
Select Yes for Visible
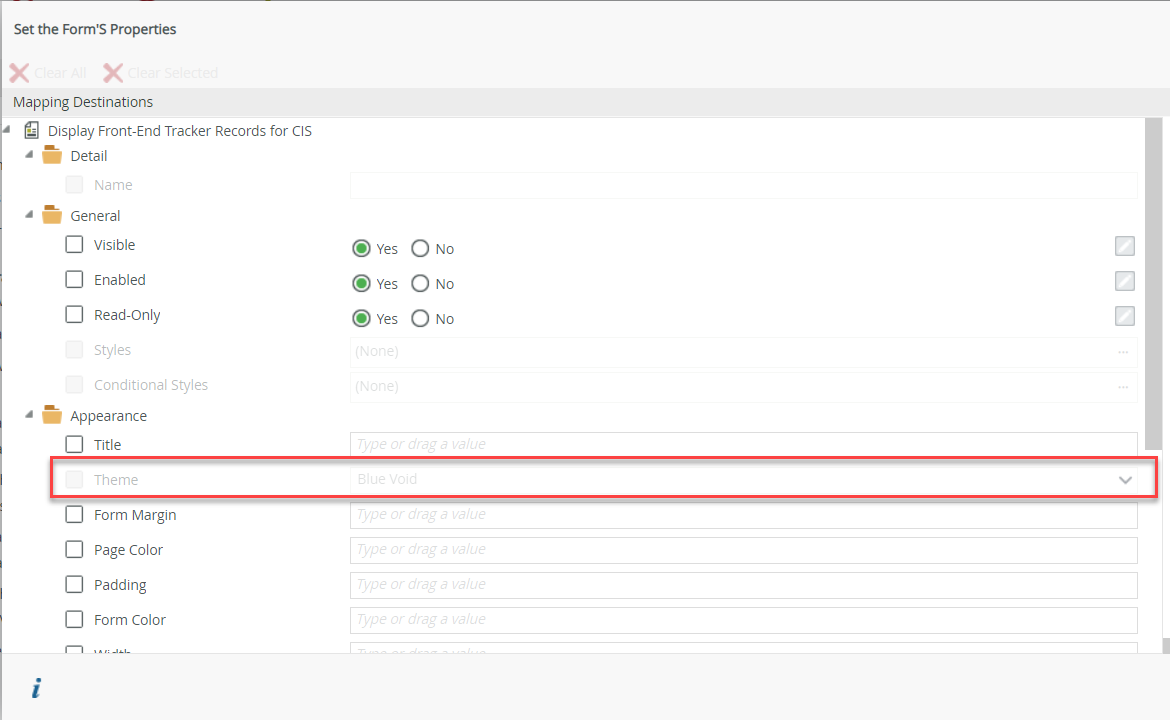tap(361, 248)
